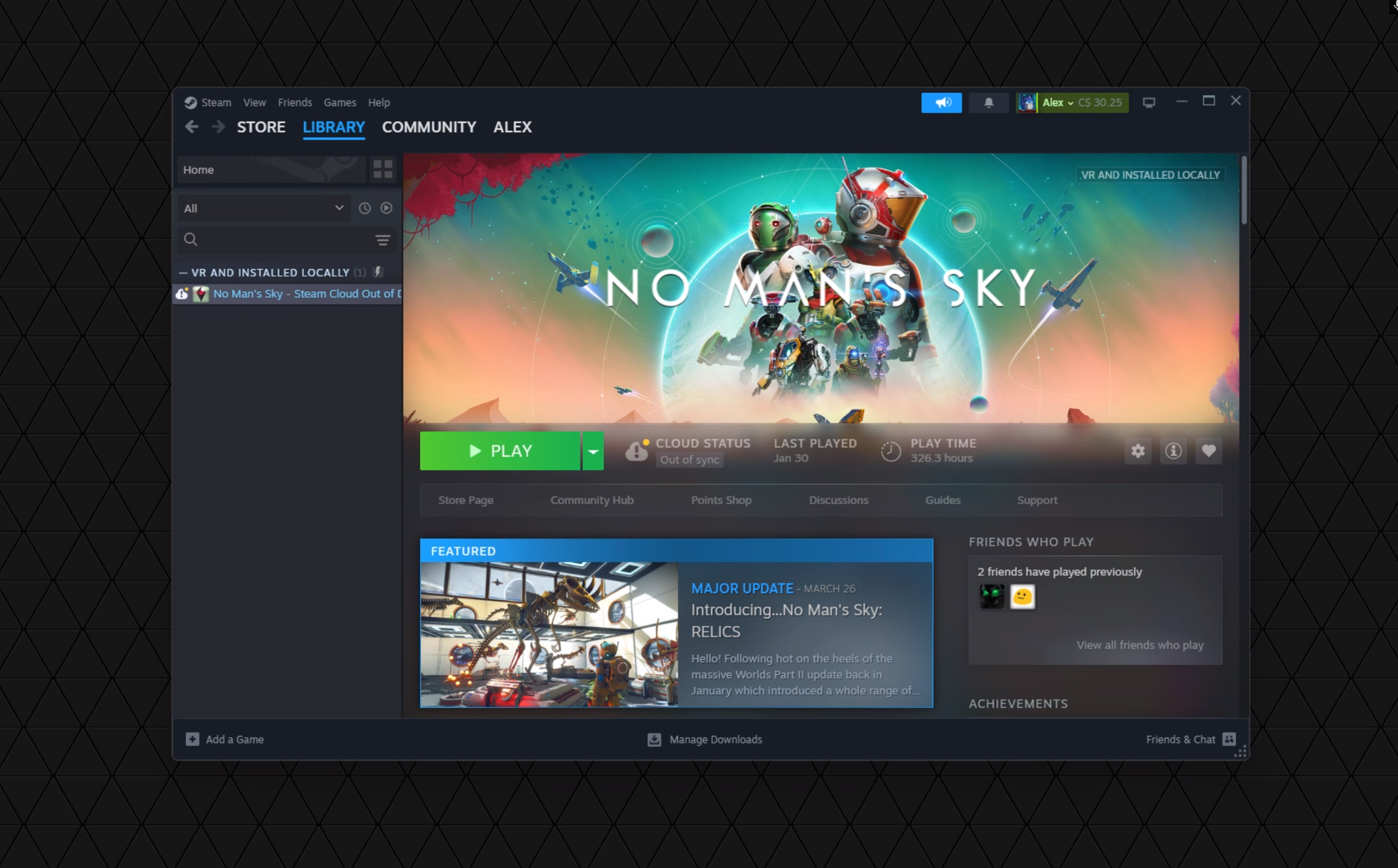Click first friend's green avatar
The width and height of the screenshot is (1398, 868).
pos(991,596)
